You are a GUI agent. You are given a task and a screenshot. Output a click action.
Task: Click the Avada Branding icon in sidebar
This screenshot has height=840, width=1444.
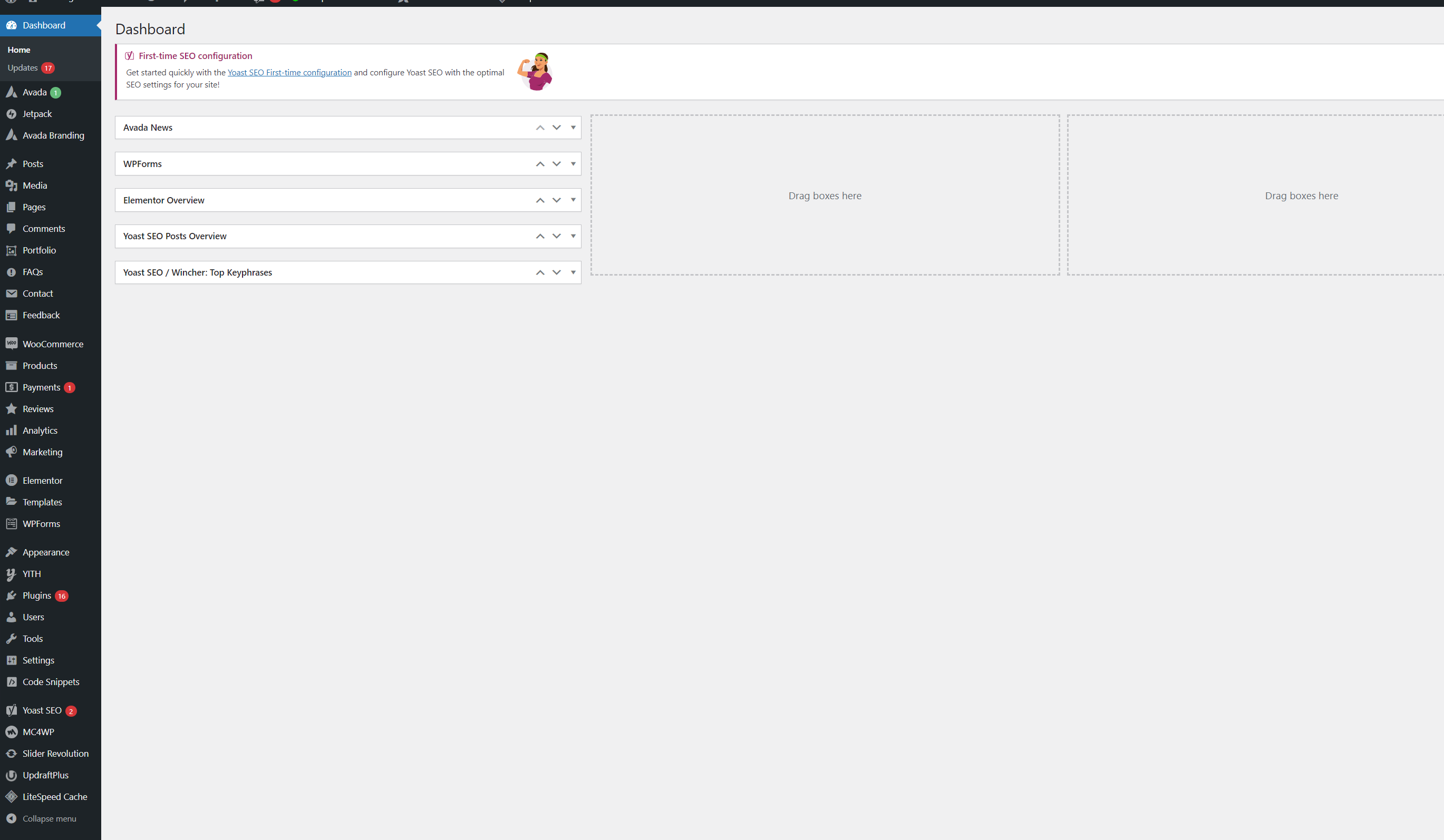[12, 135]
